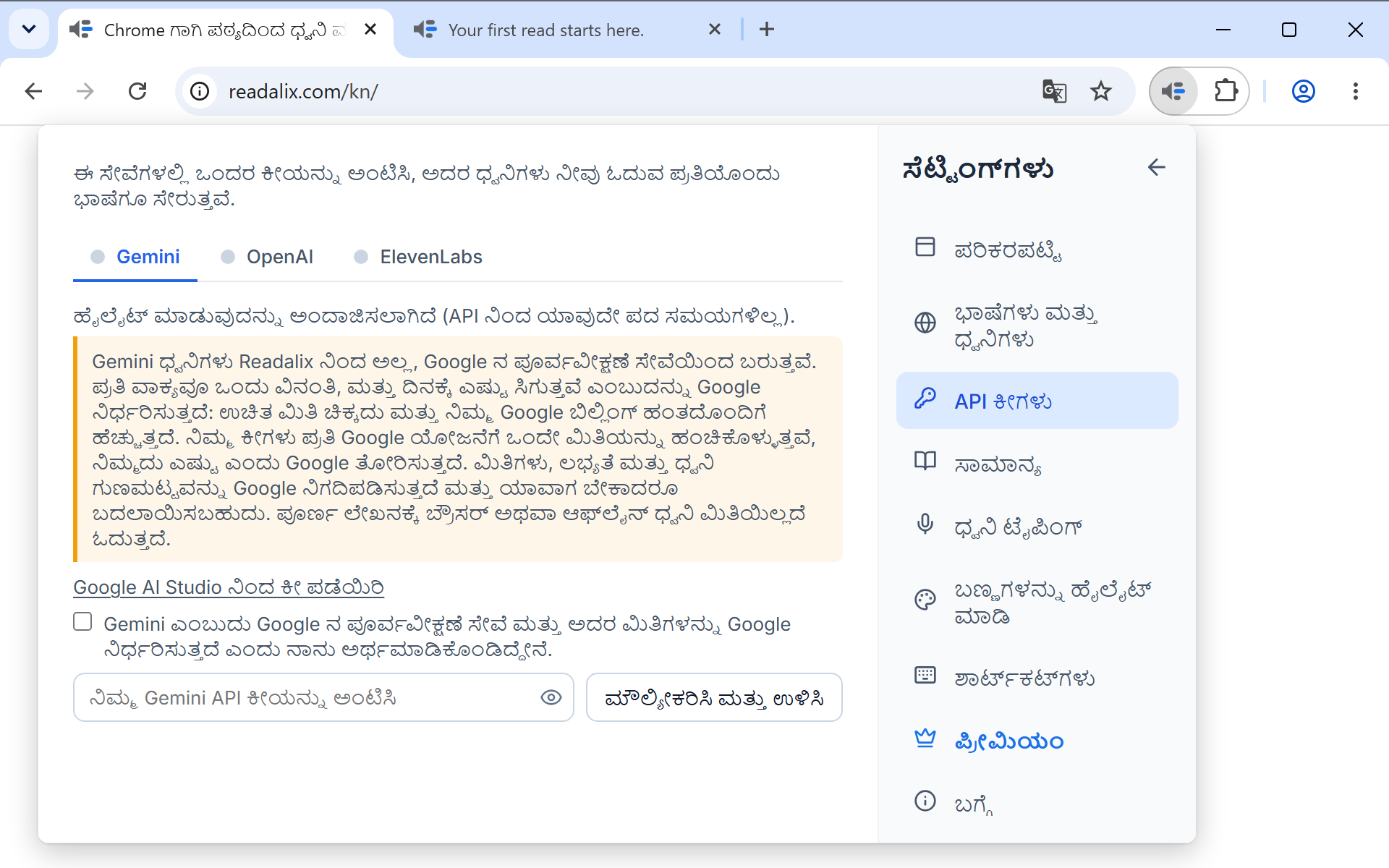Expand the tab search dropdown chevron
The height and width of the screenshot is (868, 1389).
click(x=29, y=29)
